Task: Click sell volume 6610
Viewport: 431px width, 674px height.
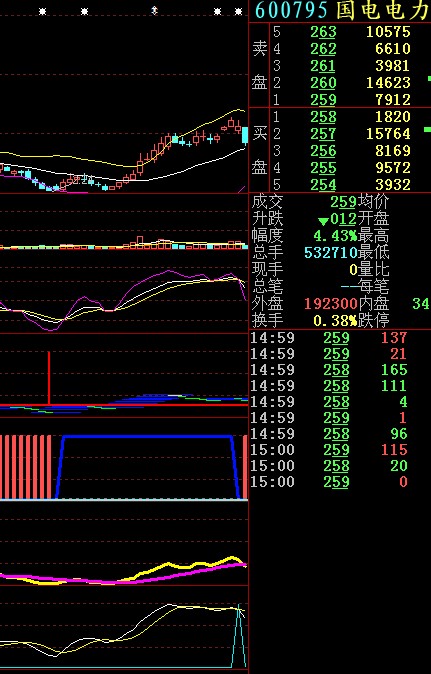Action: [x=393, y=49]
